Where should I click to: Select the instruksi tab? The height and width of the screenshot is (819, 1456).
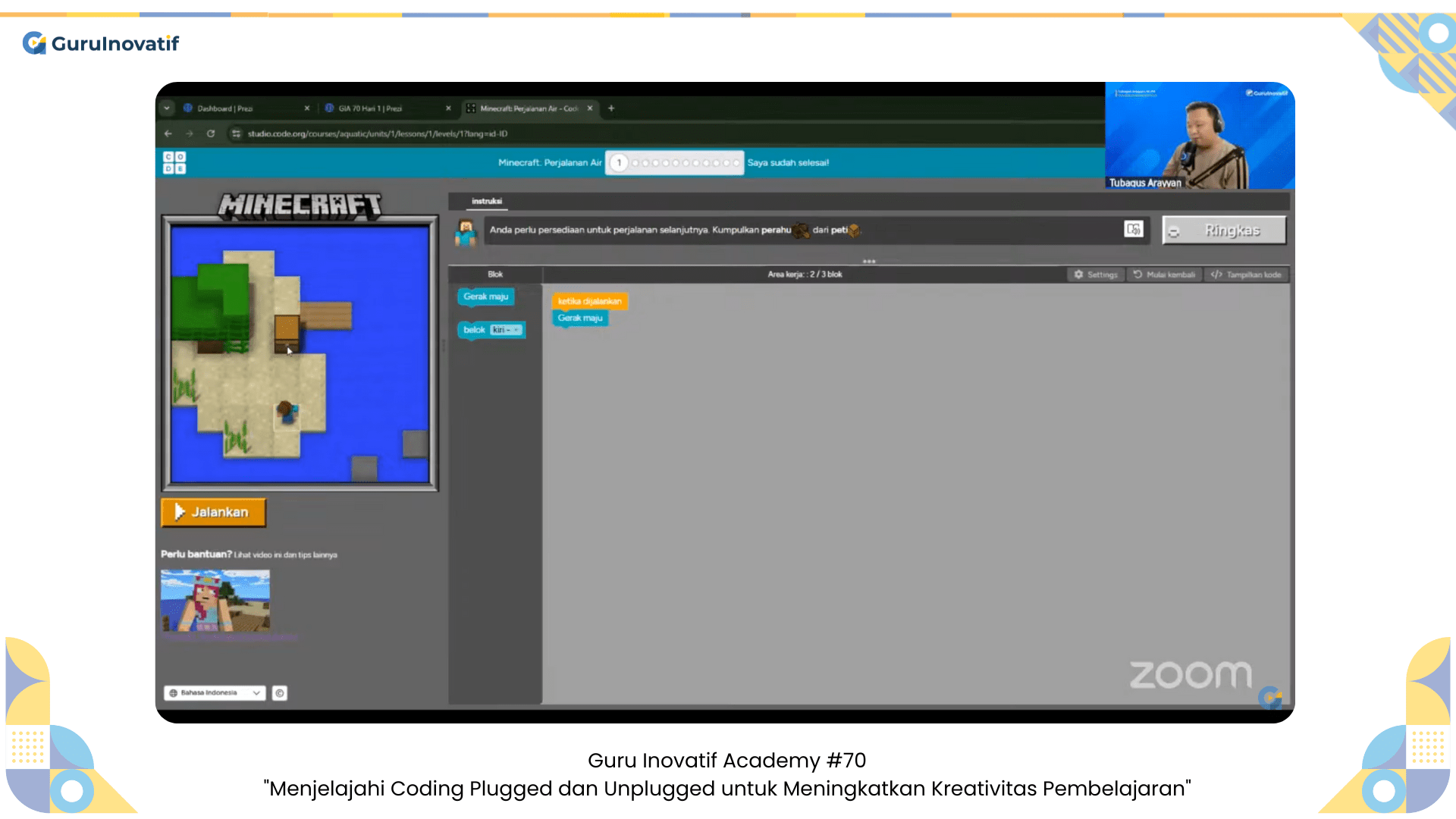click(x=485, y=201)
